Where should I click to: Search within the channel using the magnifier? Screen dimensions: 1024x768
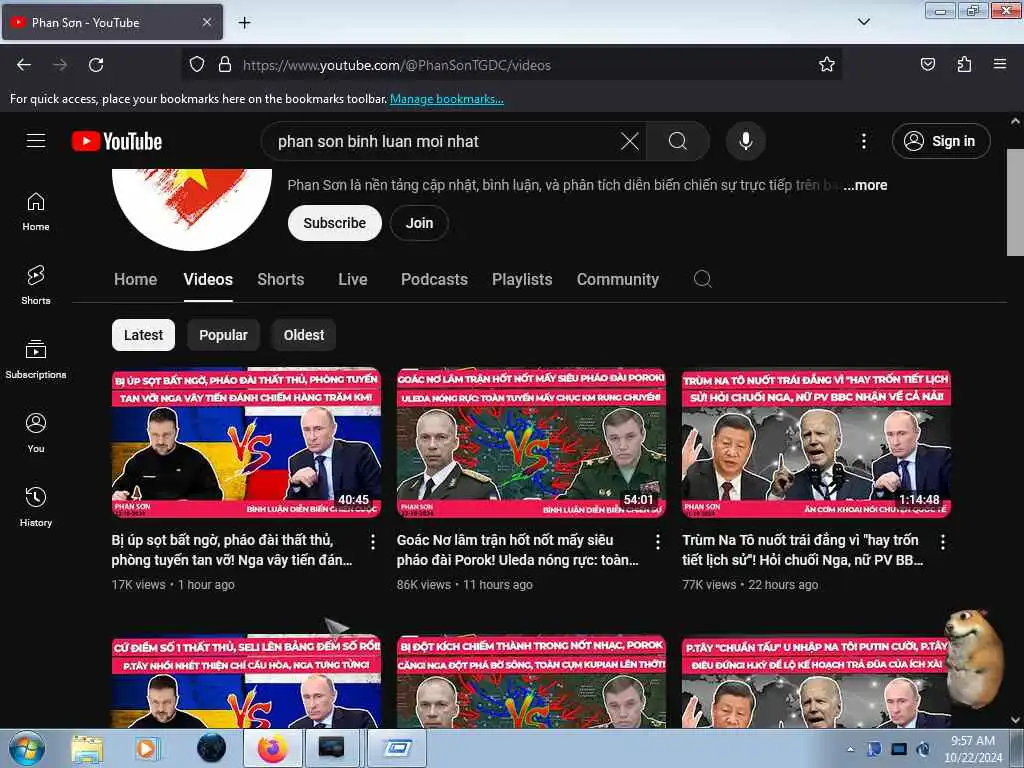(x=702, y=279)
